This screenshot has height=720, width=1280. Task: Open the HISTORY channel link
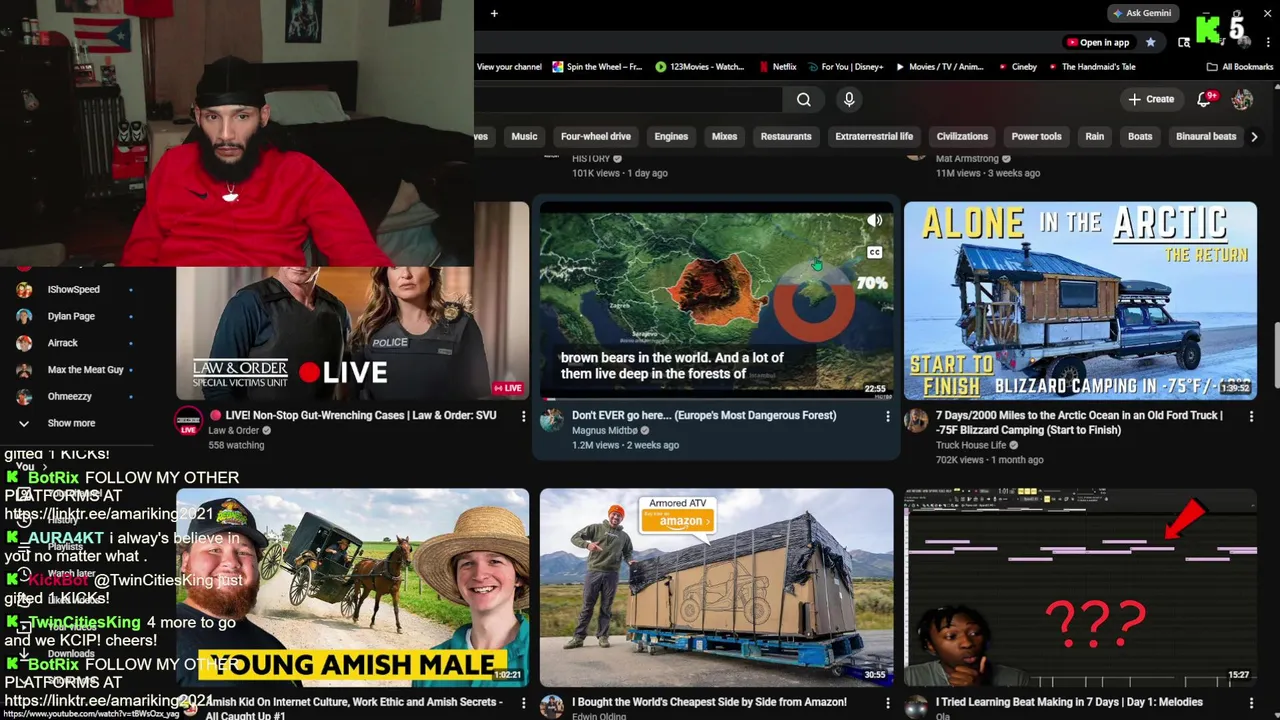coord(591,158)
